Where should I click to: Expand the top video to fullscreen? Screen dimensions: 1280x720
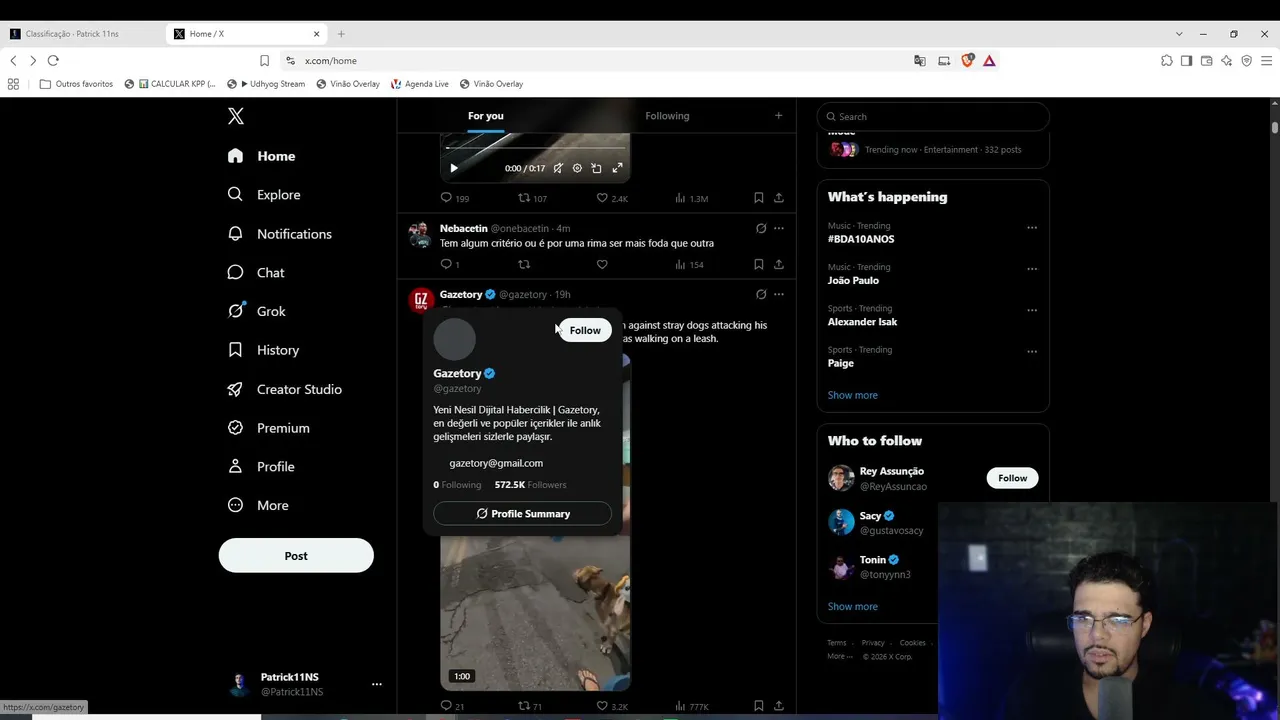pos(617,168)
